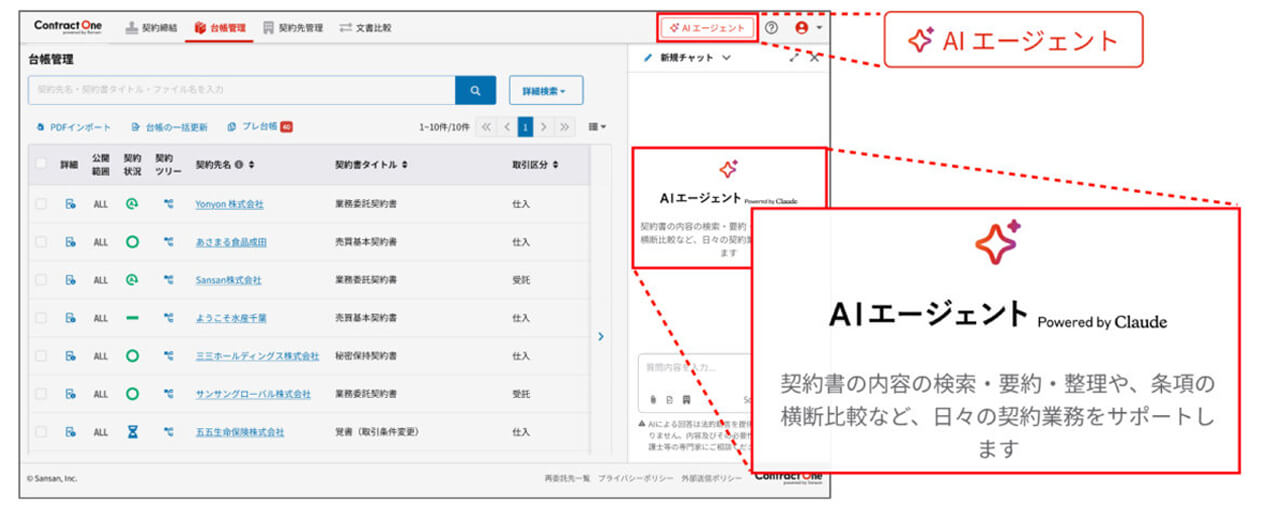Expand the 新規チャット dropdown
This screenshot has width=1280, height=518.
pos(726,58)
